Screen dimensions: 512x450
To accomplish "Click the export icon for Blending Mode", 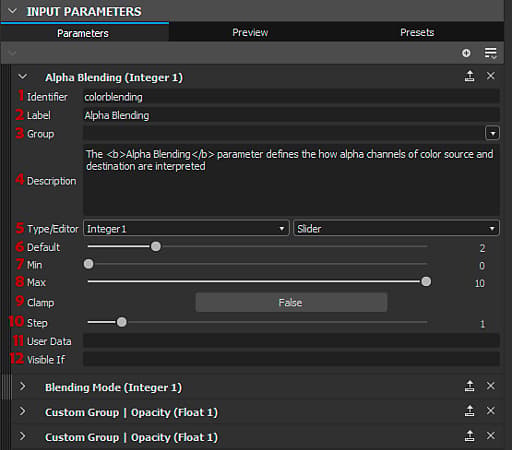I will click(x=470, y=386).
